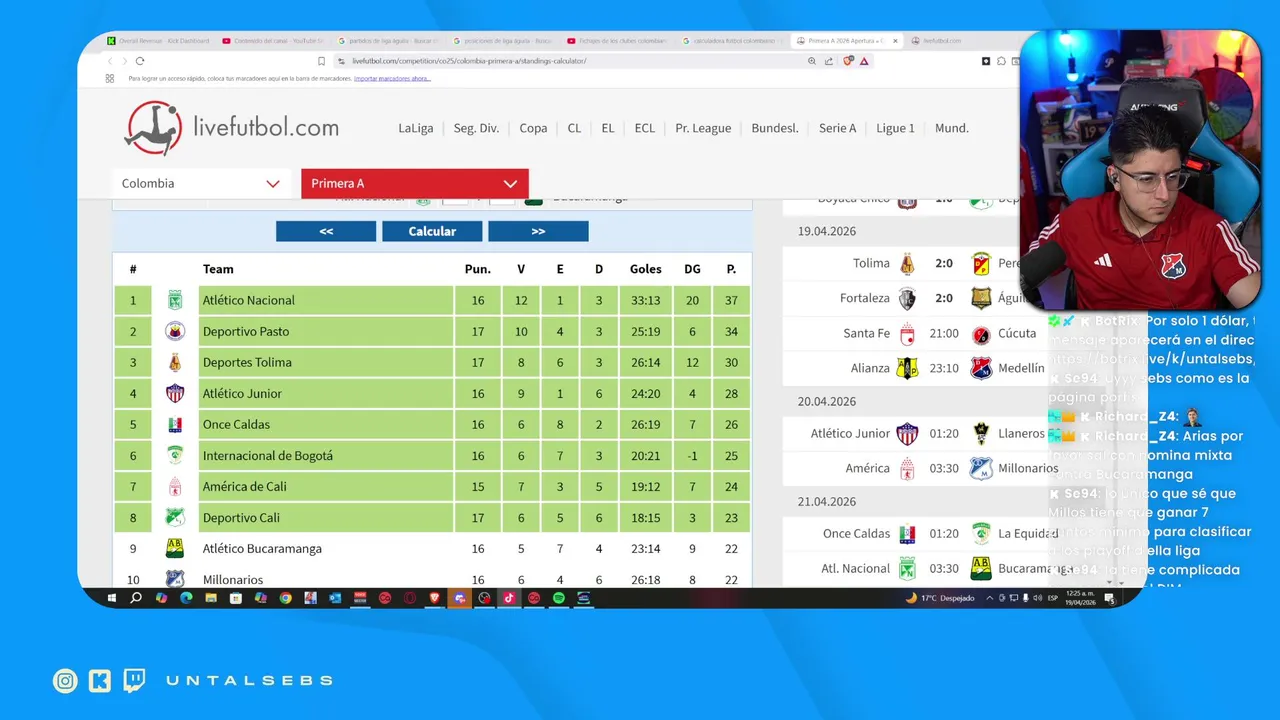Image resolution: width=1280 pixels, height=720 pixels.
Task: Click Llaneros in Atlético Junior fixture
Action: pos(1021,434)
